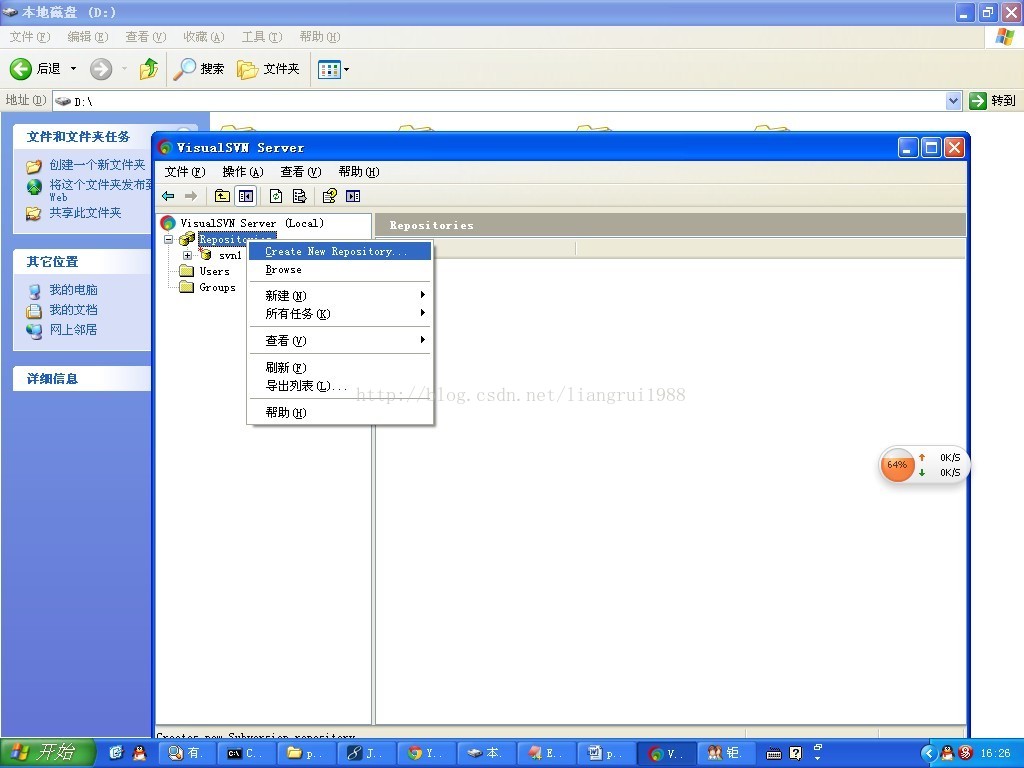Open the Back button history dropdown arrow
Viewport: 1024px width, 768px height.
(x=73, y=69)
